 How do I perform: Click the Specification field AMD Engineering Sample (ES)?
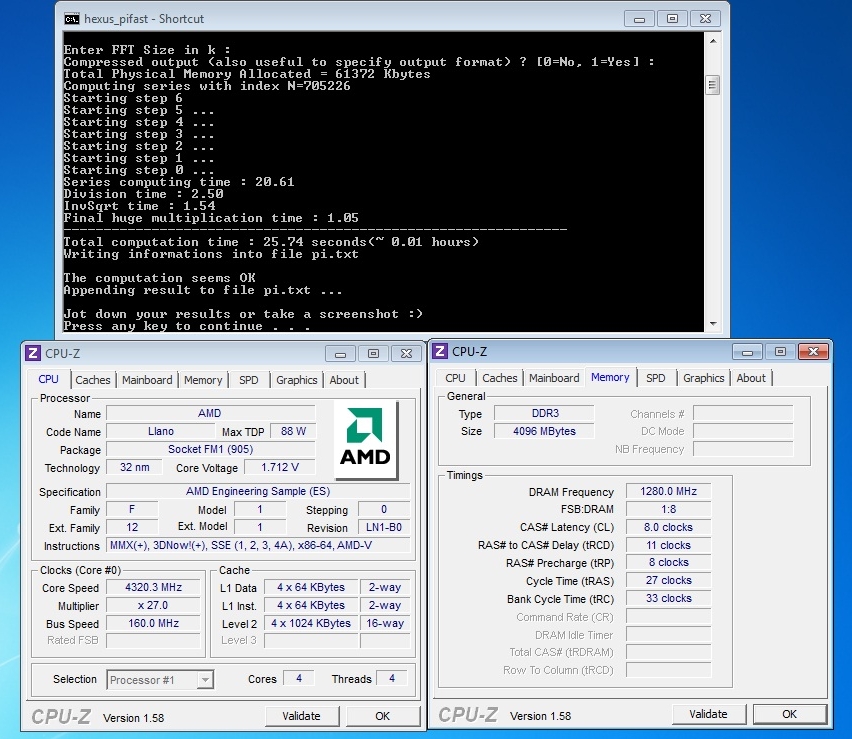pyautogui.click(x=258, y=491)
